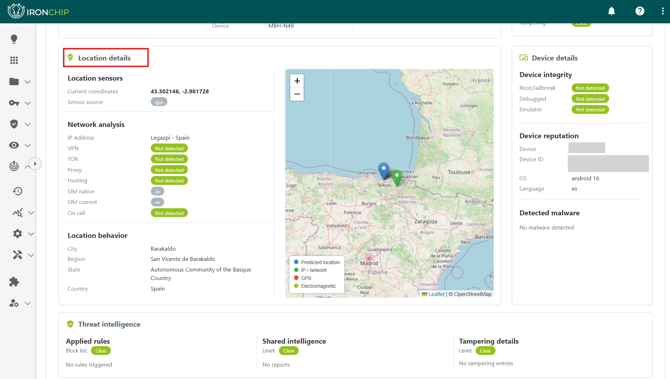Viewport: 670px width, 379px height.
Task: Click the Block list Clear badge
Action: click(101, 351)
